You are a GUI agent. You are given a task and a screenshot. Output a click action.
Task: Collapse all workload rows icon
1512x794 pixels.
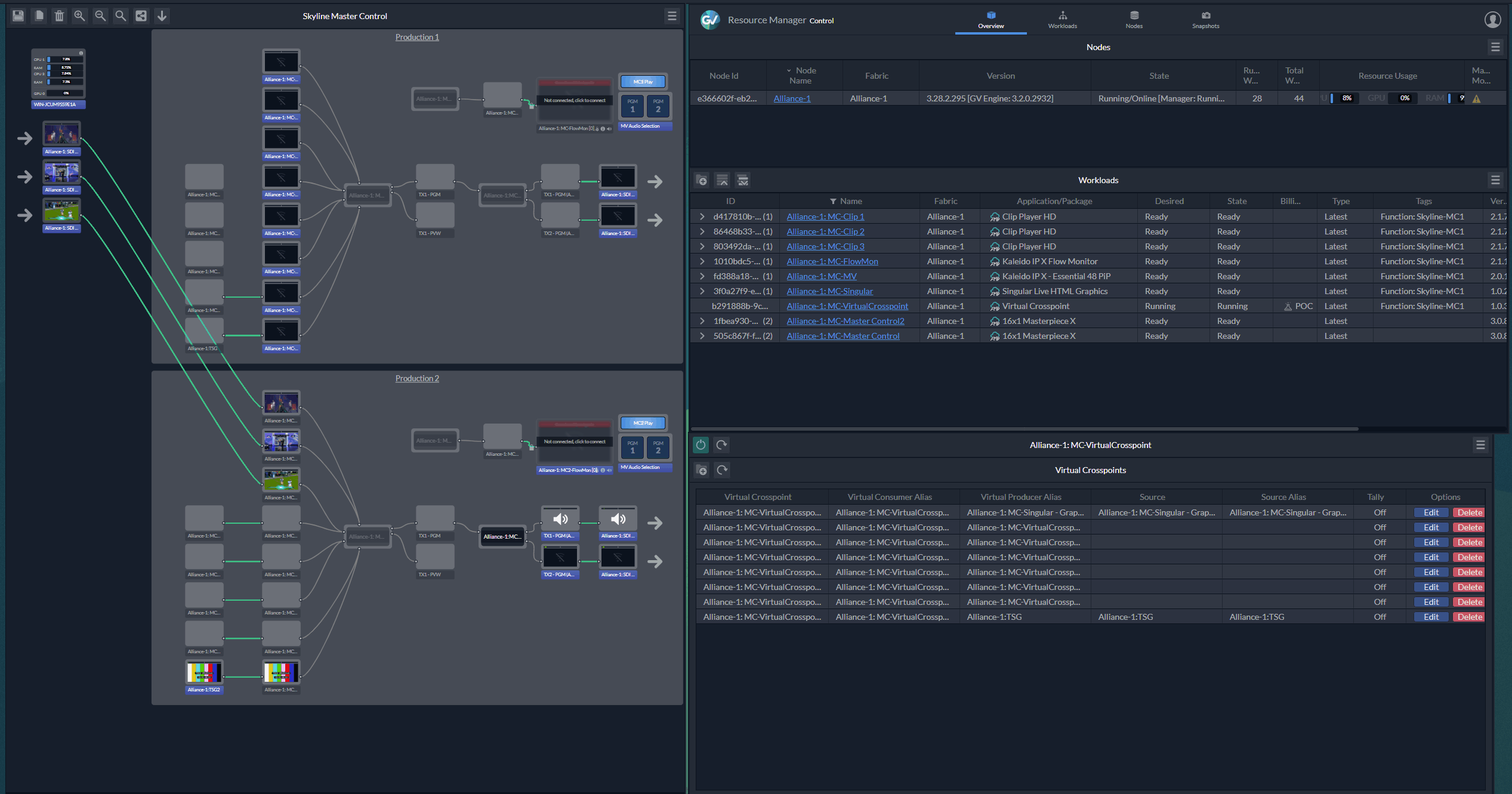click(x=722, y=180)
